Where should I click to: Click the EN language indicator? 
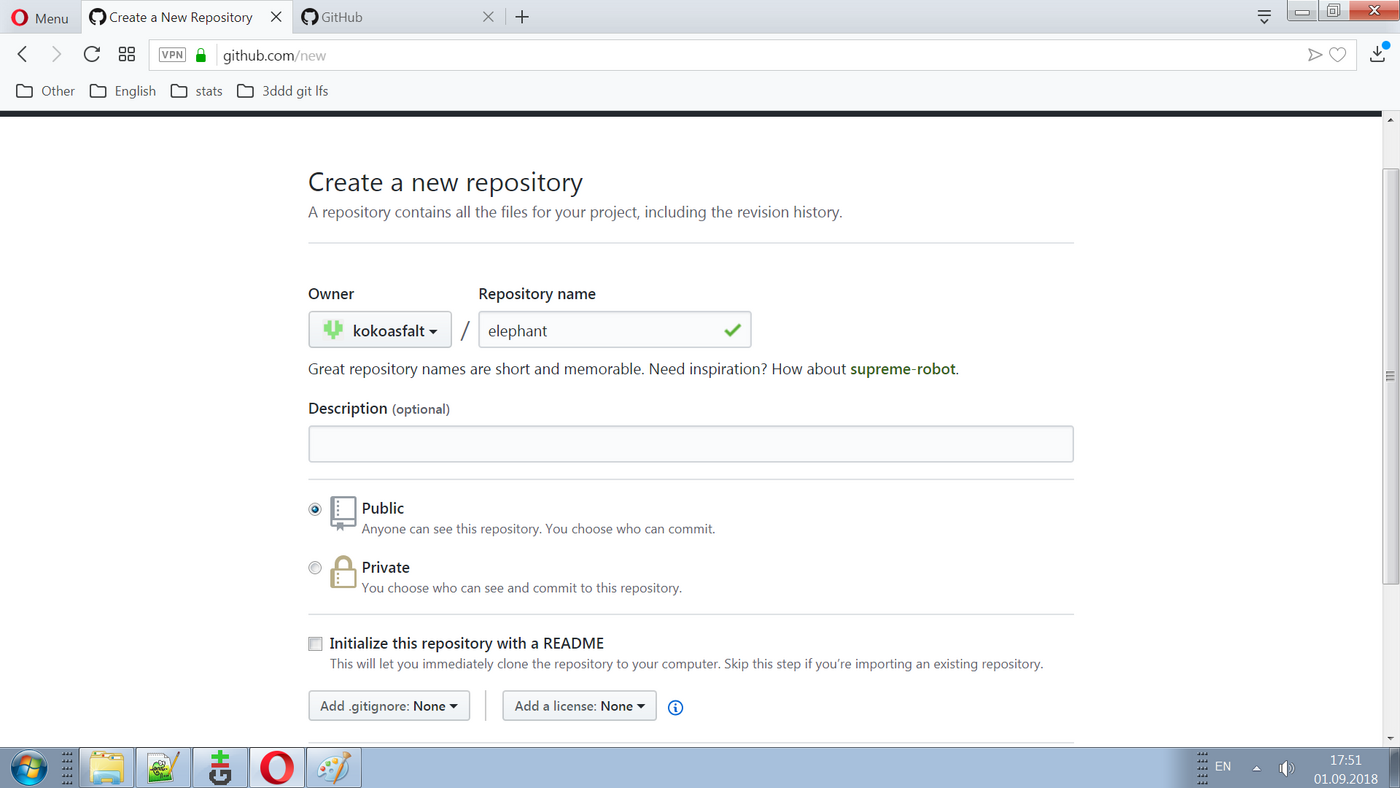(x=1223, y=767)
